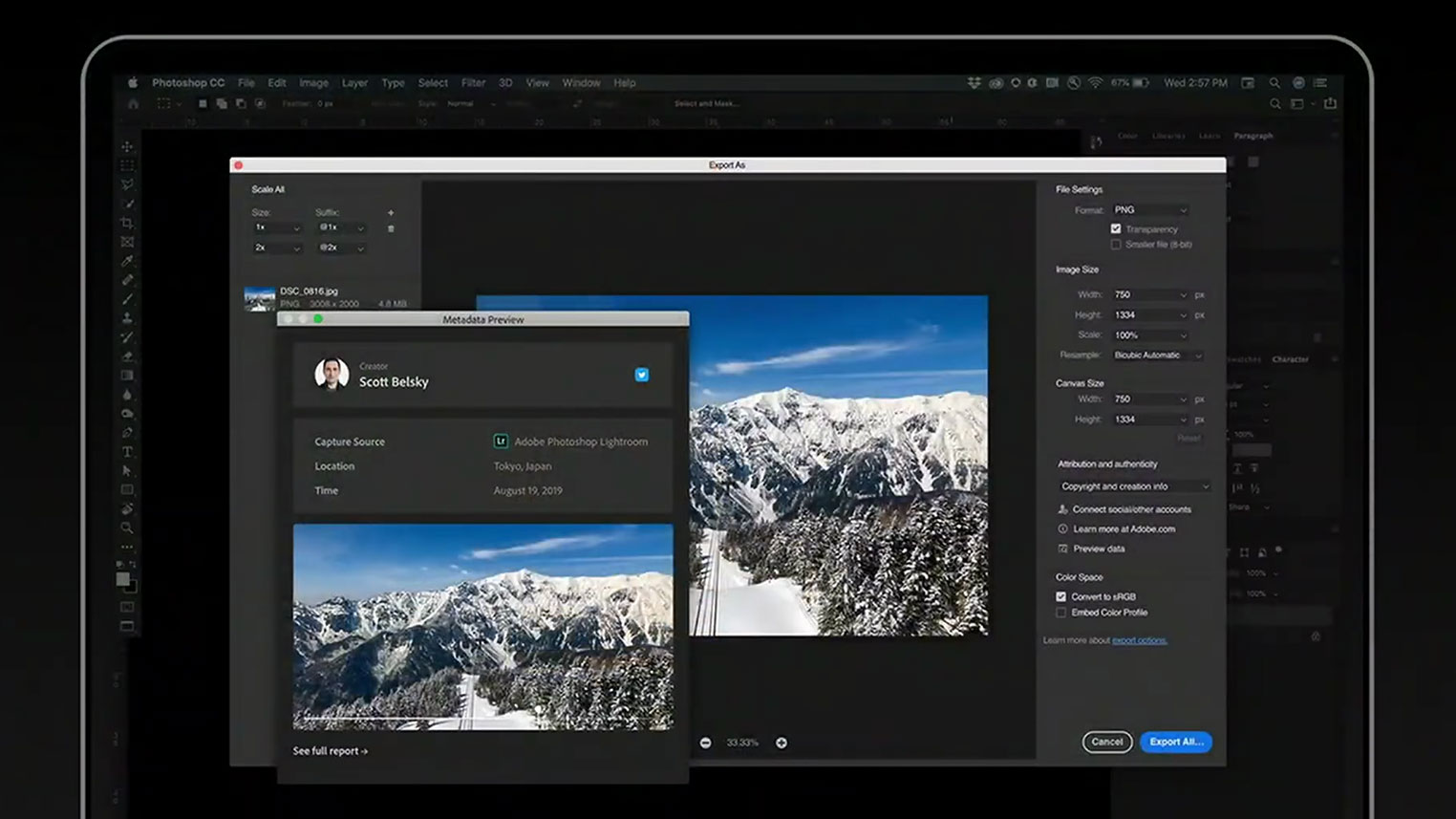This screenshot has height=819, width=1456.
Task: Select the Type tool in toolbar
Action: [x=127, y=452]
